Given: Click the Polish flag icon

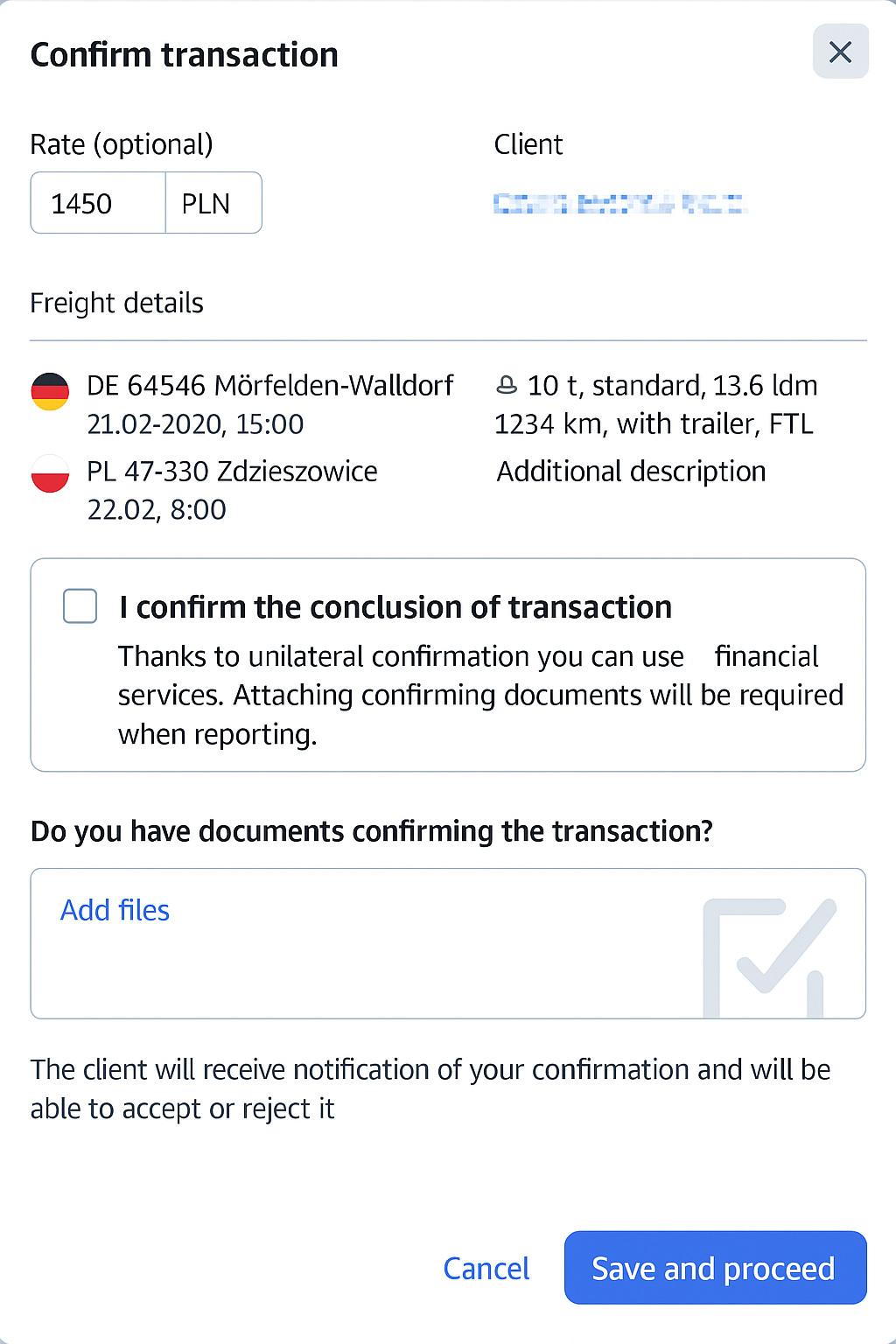Looking at the screenshot, I should point(50,473).
